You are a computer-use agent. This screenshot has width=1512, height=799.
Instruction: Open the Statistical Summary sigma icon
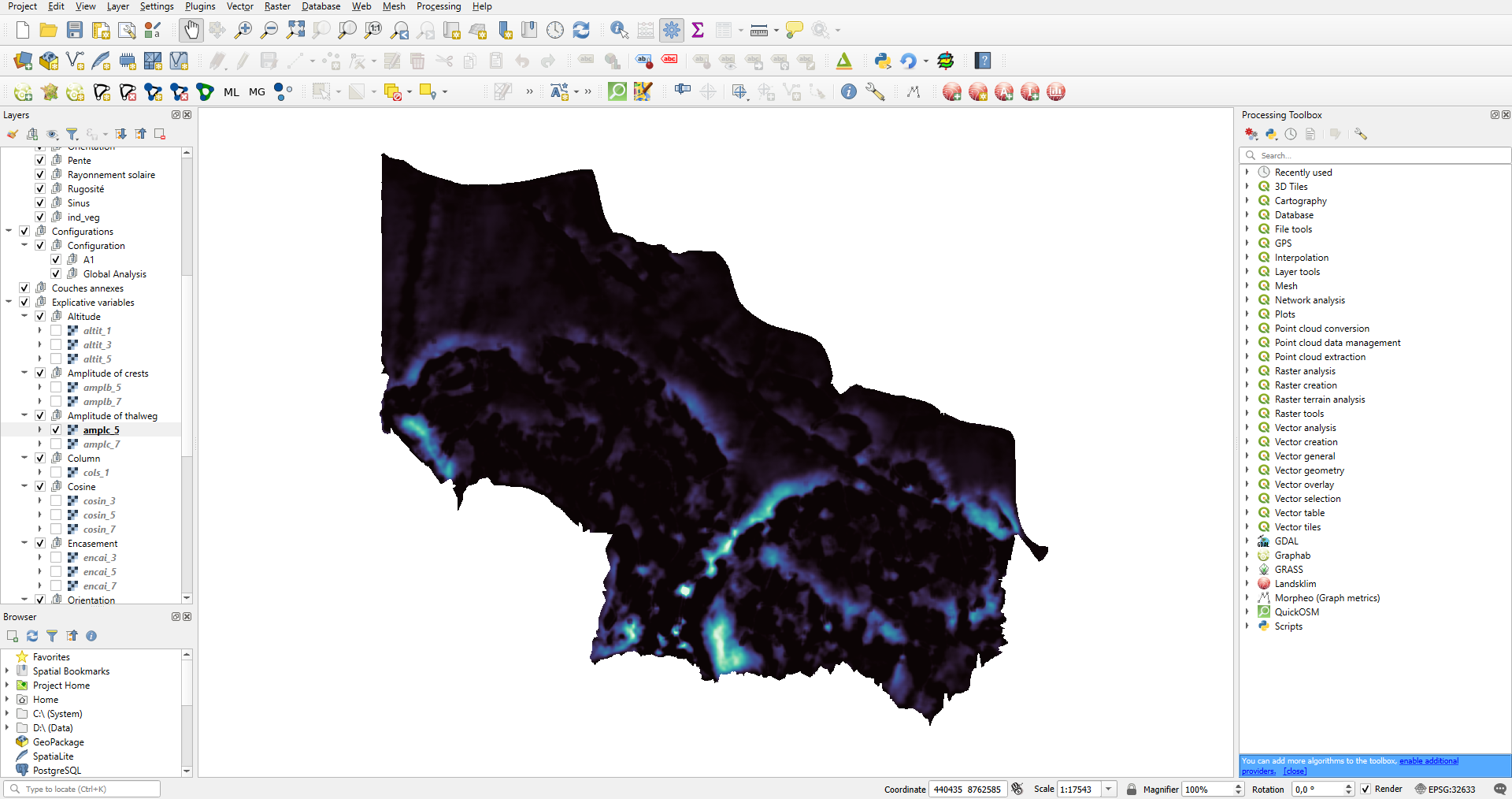coord(698,30)
